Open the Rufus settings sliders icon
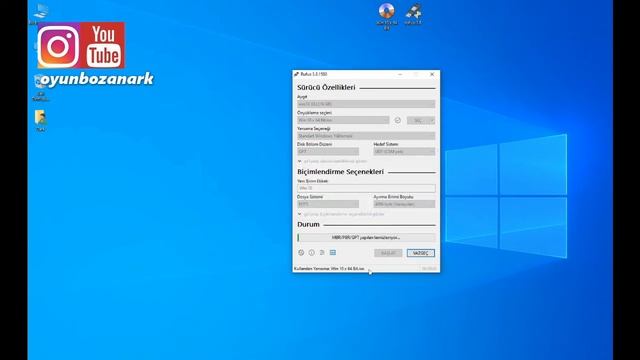640x360 pixels. 322,253
